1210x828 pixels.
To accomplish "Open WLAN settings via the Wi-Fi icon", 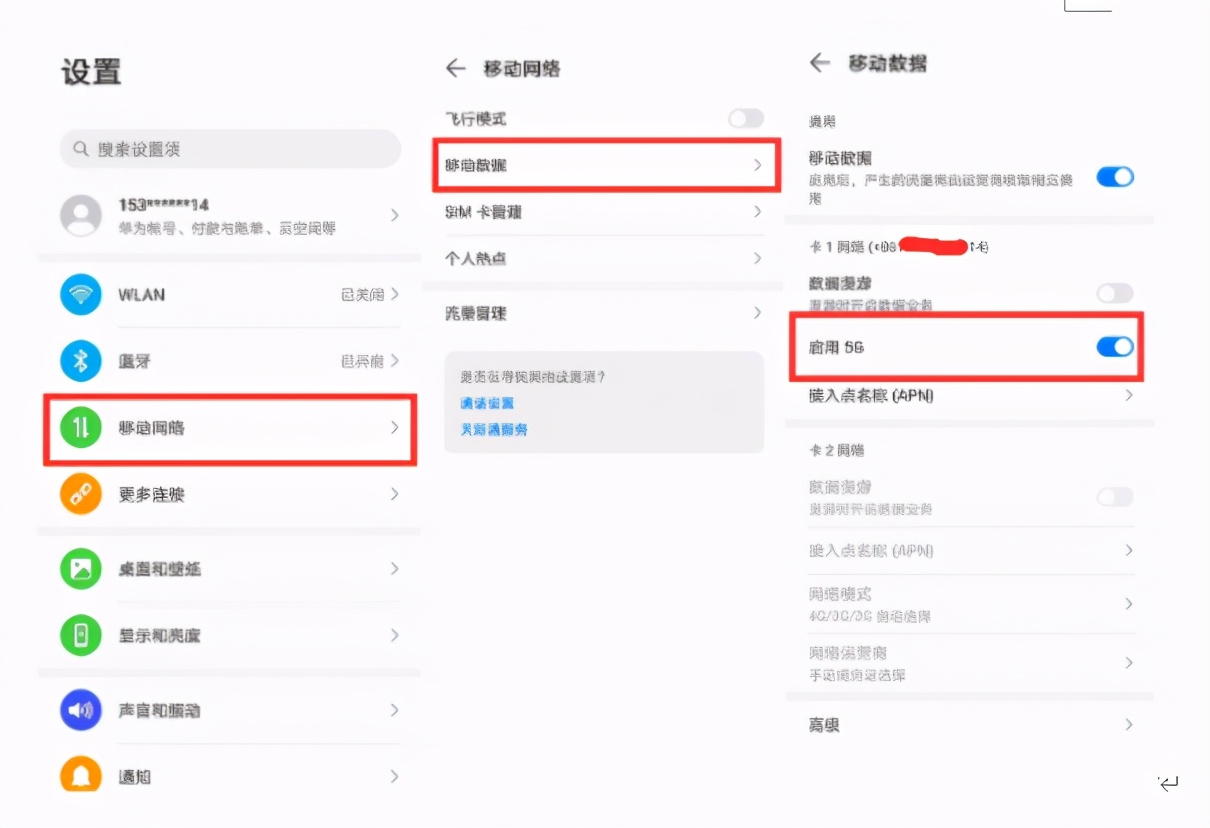I will pos(81,295).
